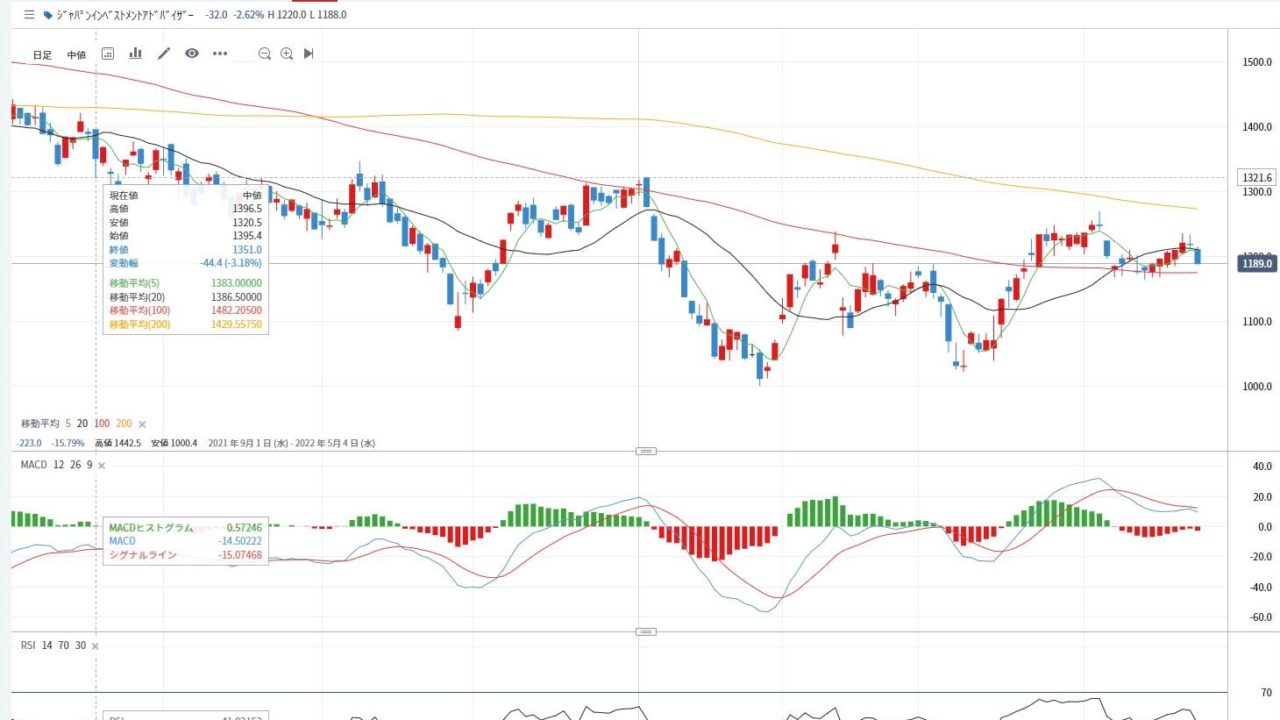This screenshot has width=1280, height=720.
Task: Click the blue tag icon beside stock name
Action: tap(47, 15)
